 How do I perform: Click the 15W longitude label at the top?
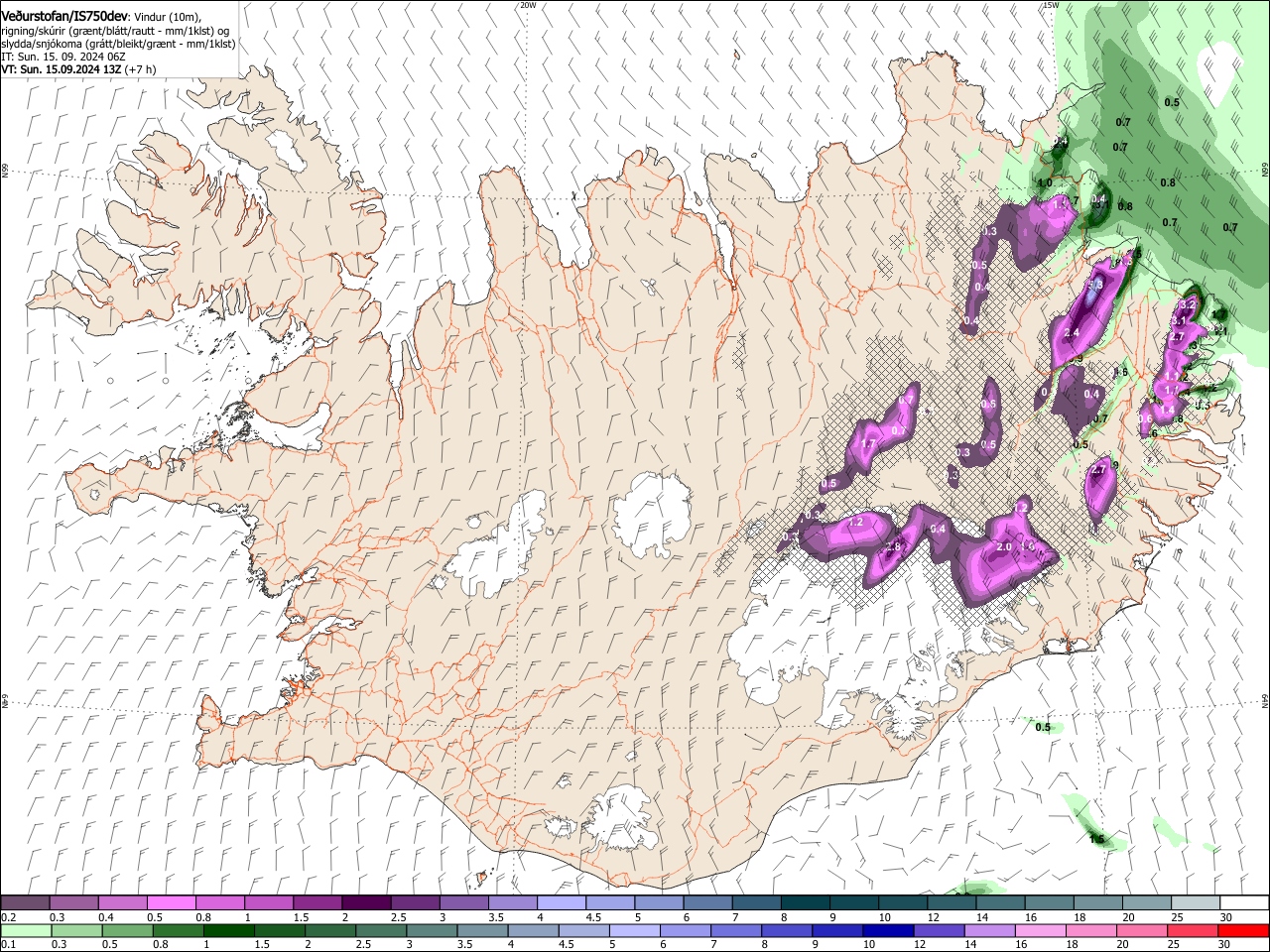click(1051, 5)
